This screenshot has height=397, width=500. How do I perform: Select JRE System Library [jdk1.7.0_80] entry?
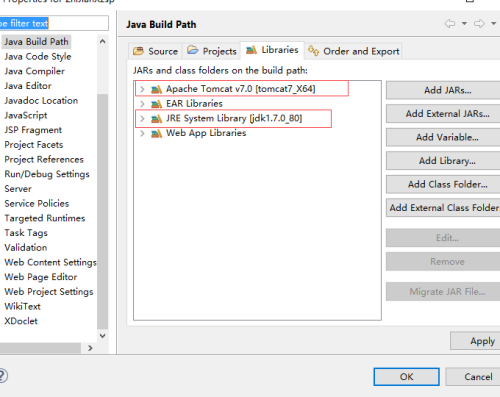pos(234,118)
